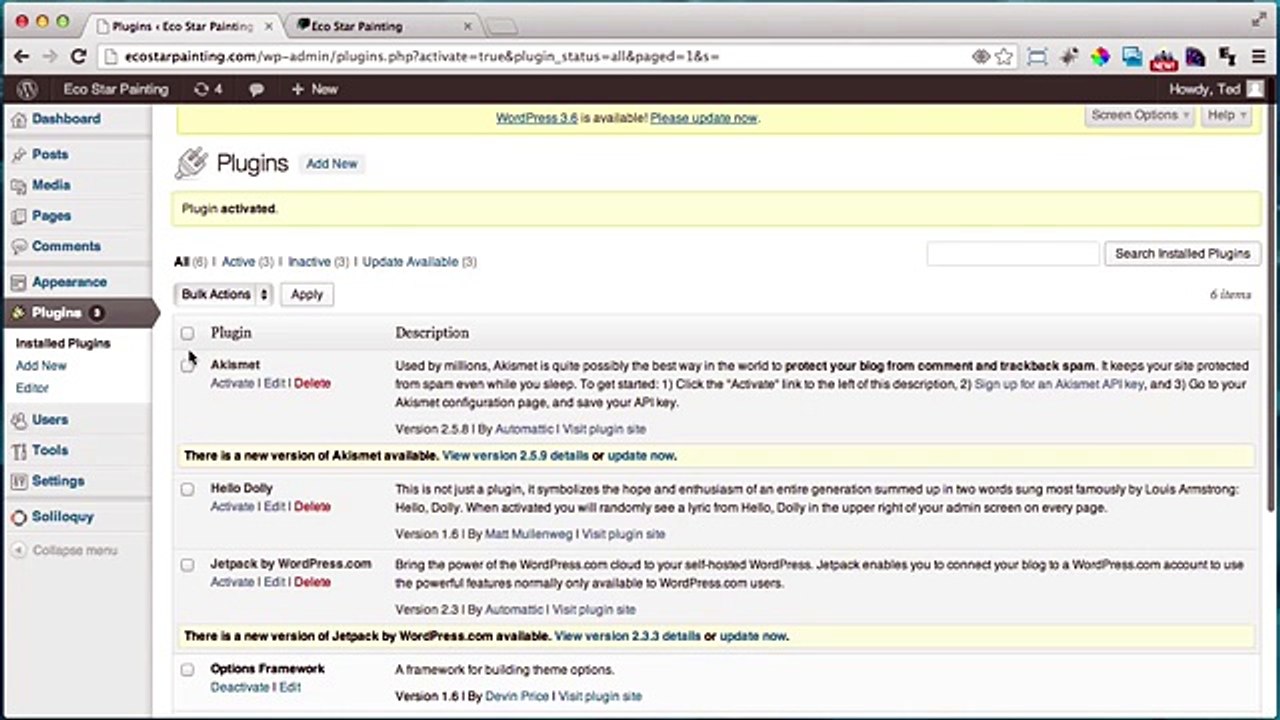The image size is (1280, 720).
Task: Edit the Jetpack by WordPress.com plugin
Action: [x=274, y=583]
